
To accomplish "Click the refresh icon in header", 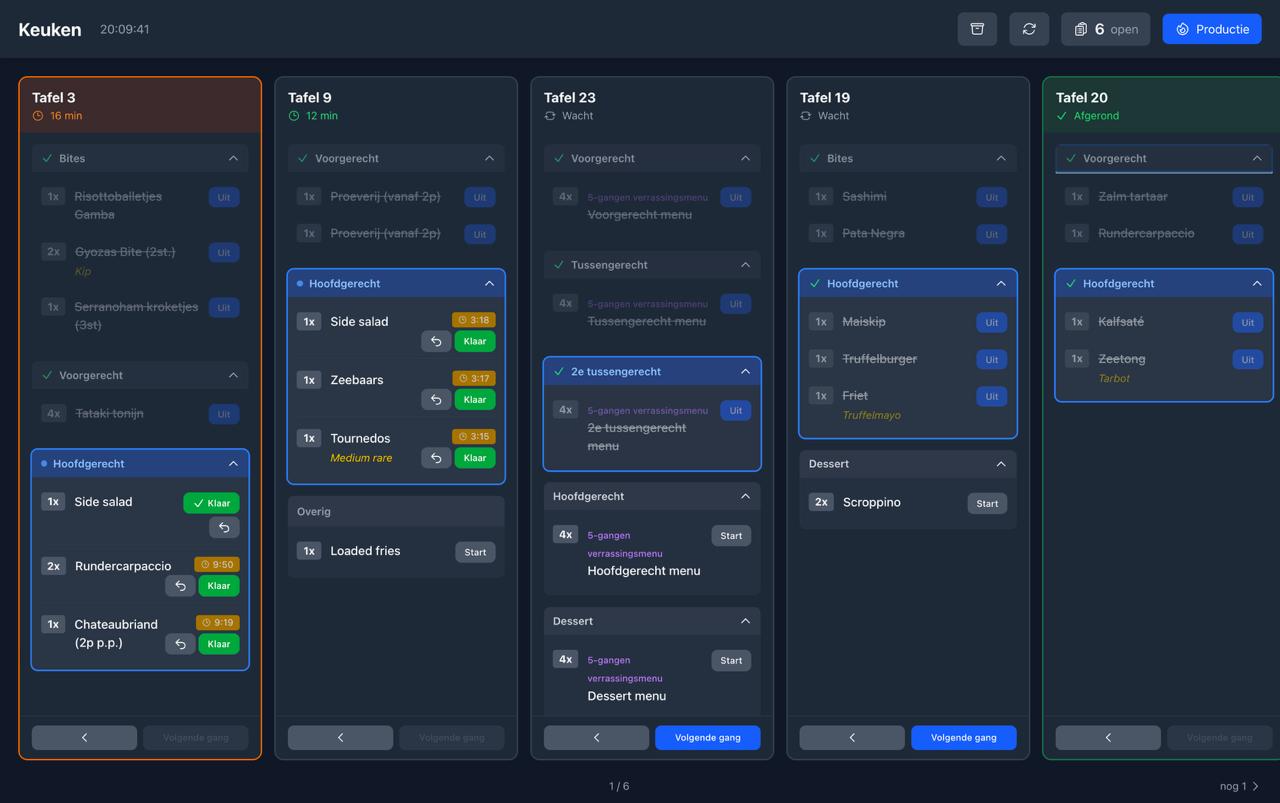I will point(1029,29).
